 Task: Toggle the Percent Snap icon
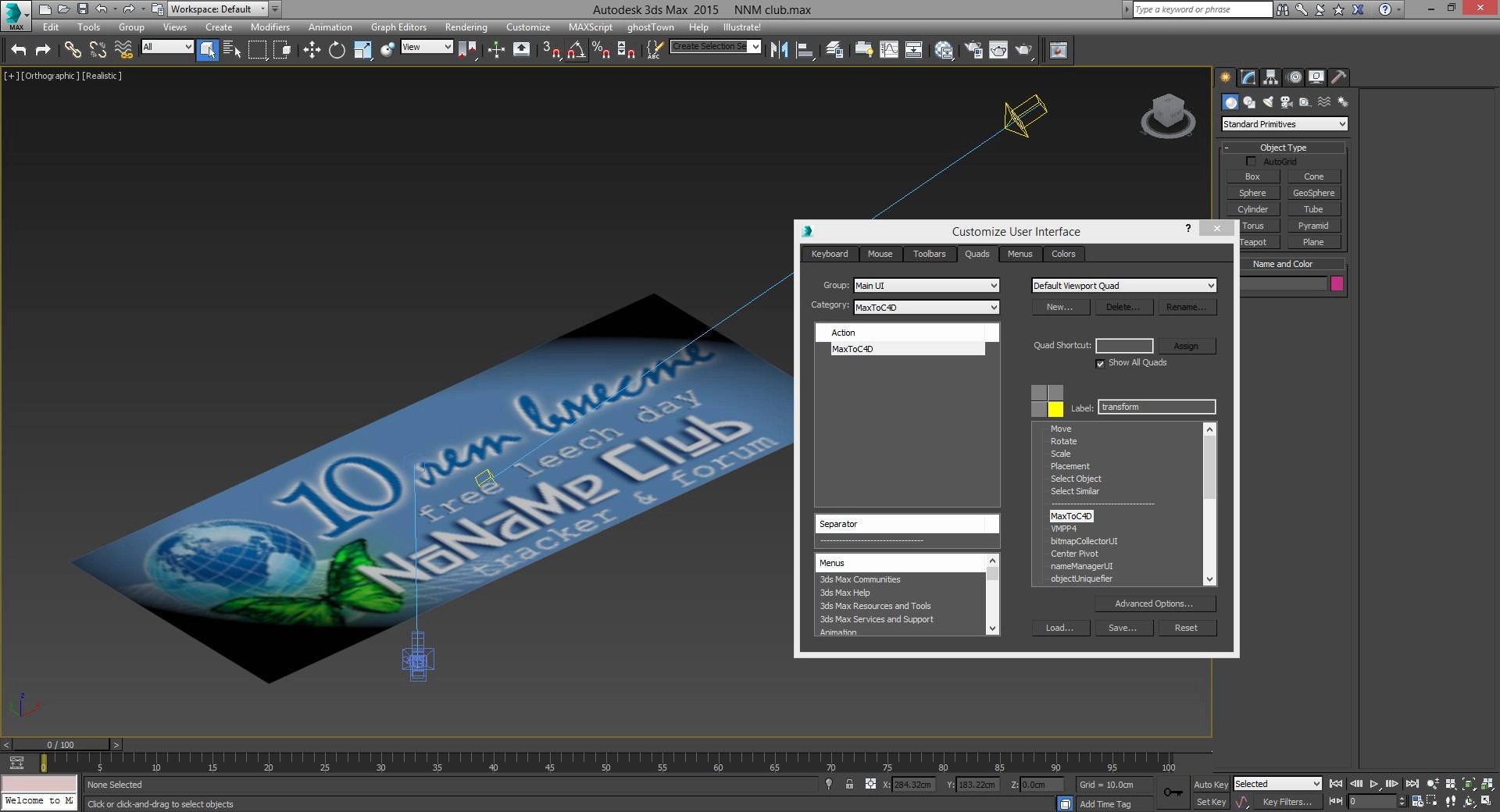(601, 50)
